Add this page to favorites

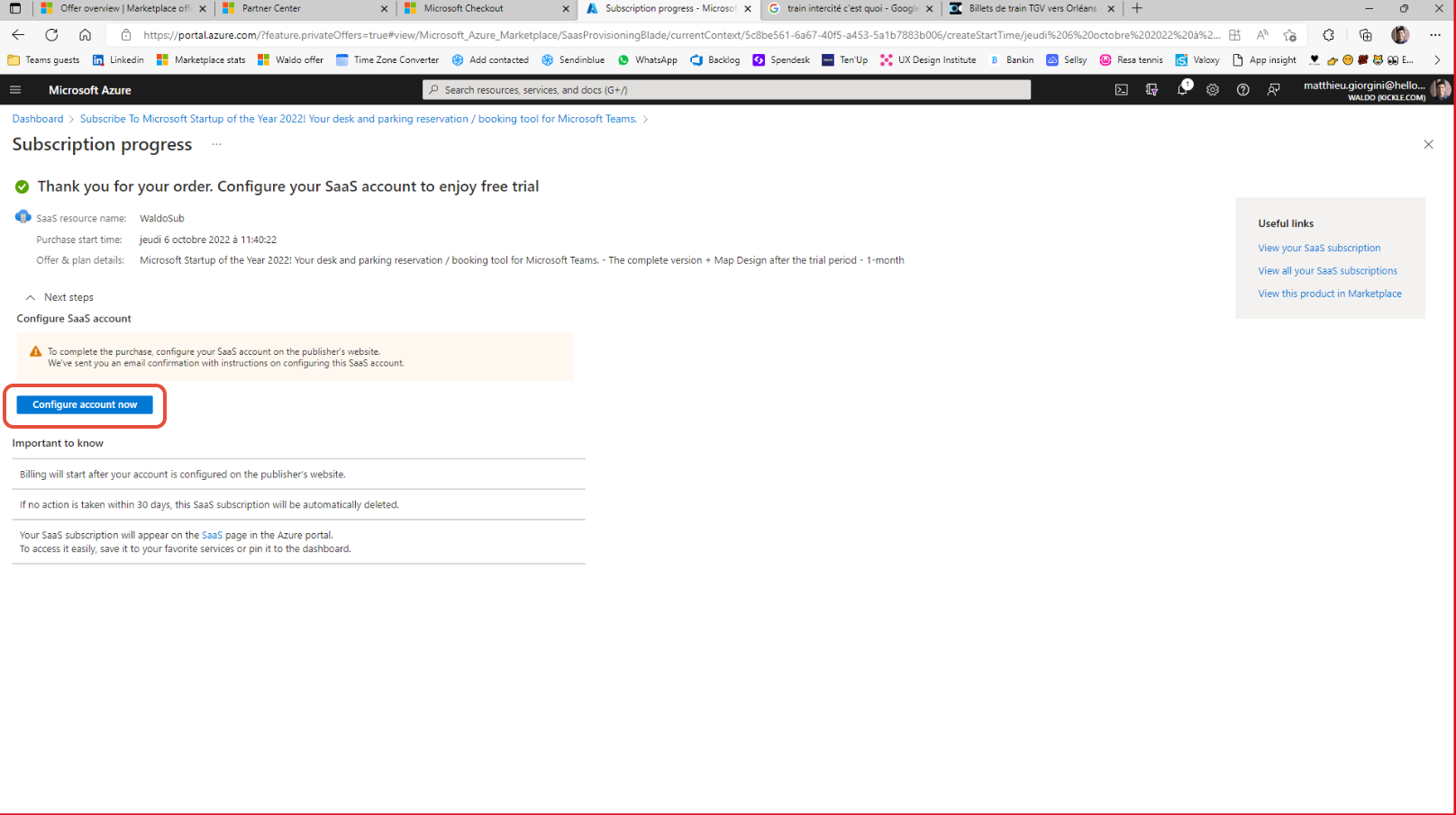click(1290, 35)
